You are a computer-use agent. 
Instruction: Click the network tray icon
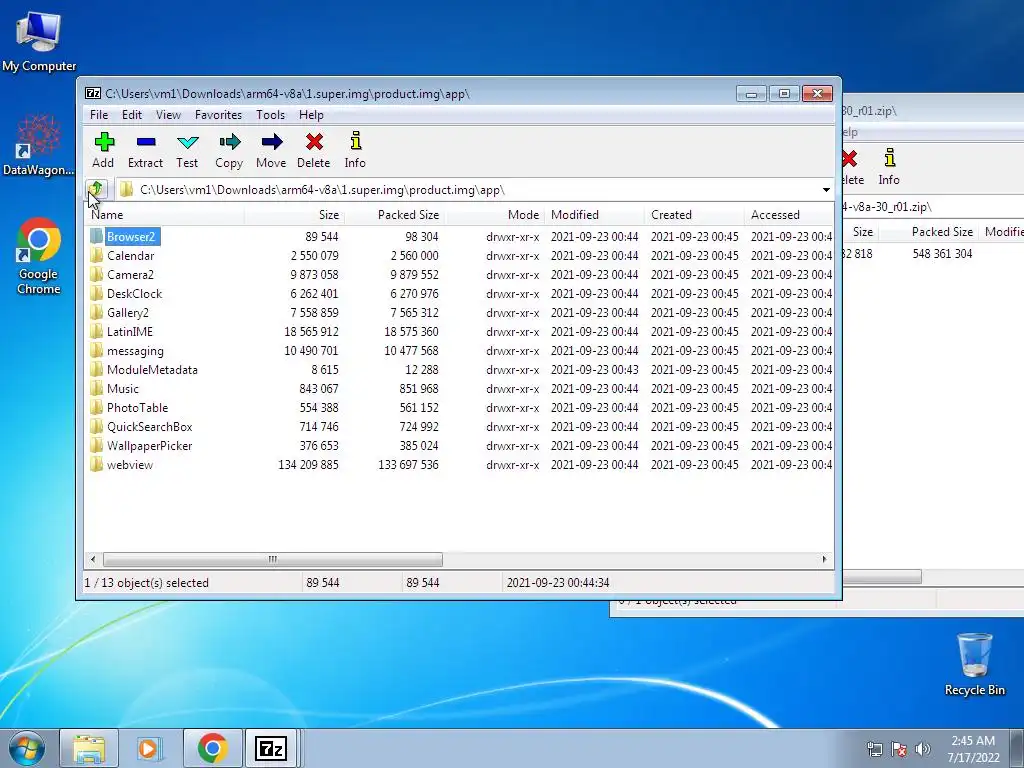(x=874, y=749)
